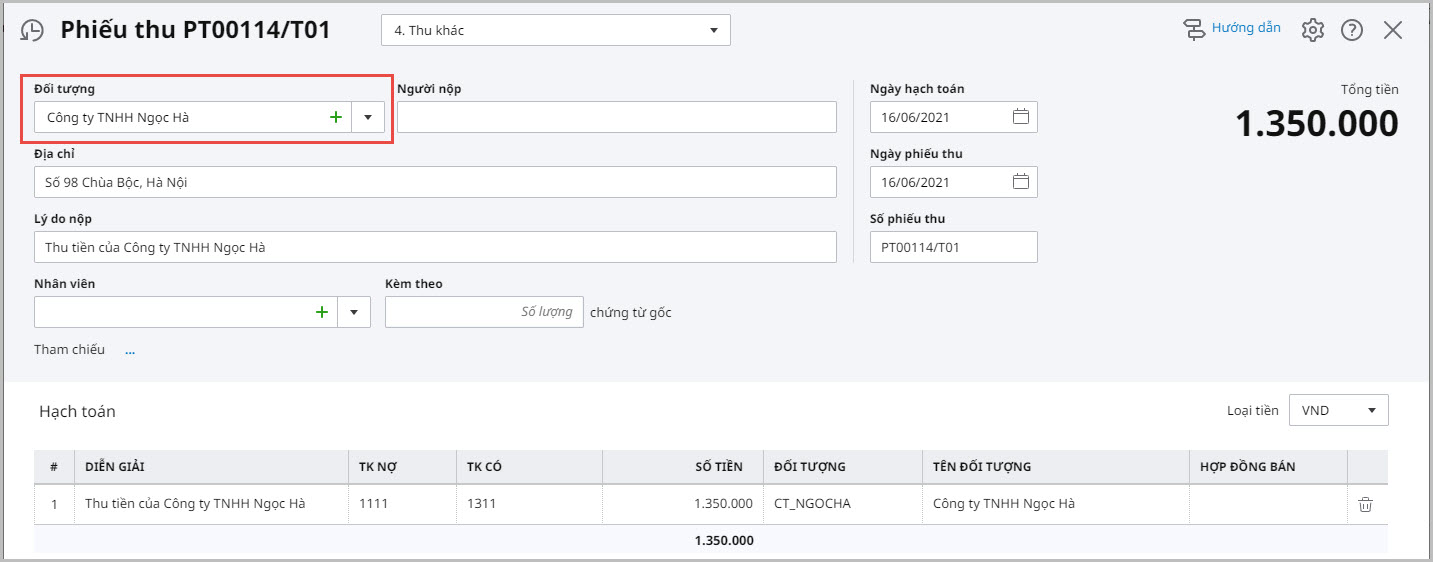The height and width of the screenshot is (562, 1433).
Task: Open the Hướng dẫn guide link
Action: click(x=1232, y=28)
